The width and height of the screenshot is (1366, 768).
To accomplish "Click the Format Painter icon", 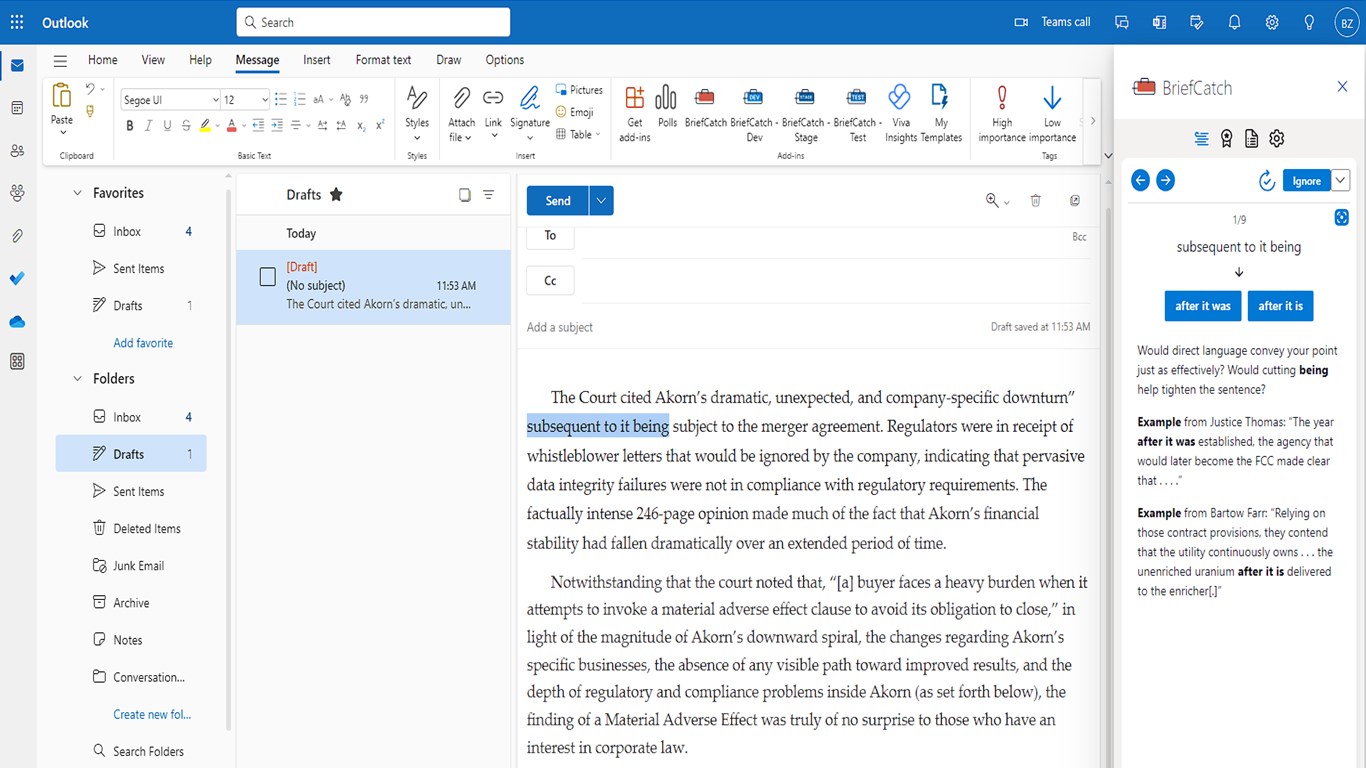I will point(91,112).
